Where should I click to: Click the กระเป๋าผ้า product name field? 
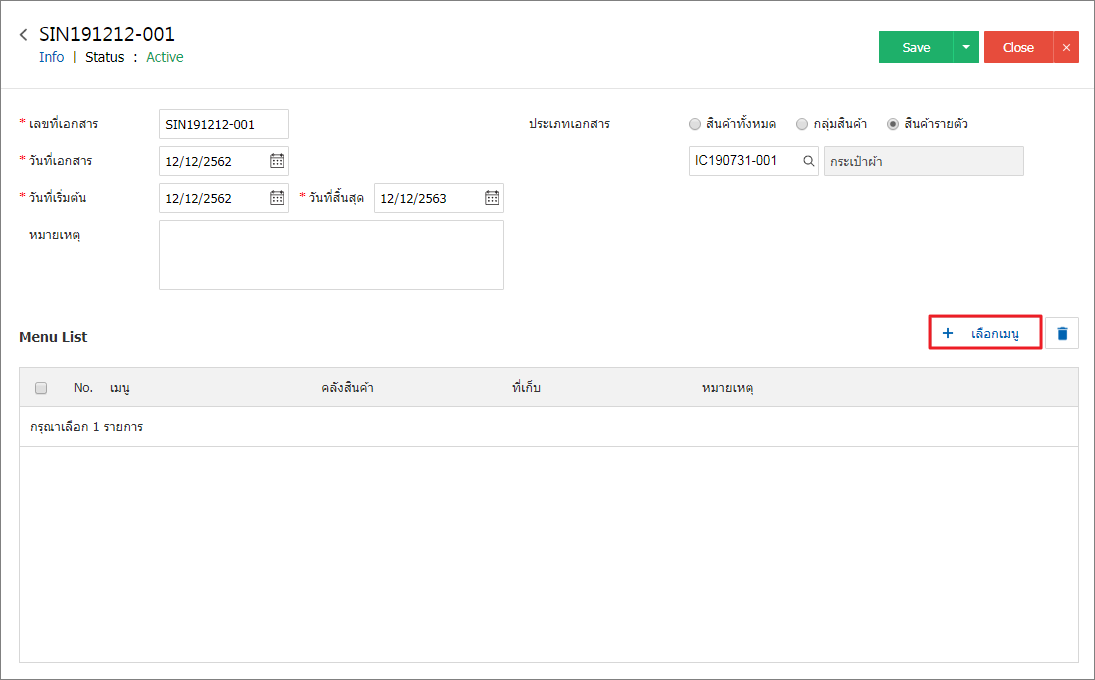click(924, 161)
